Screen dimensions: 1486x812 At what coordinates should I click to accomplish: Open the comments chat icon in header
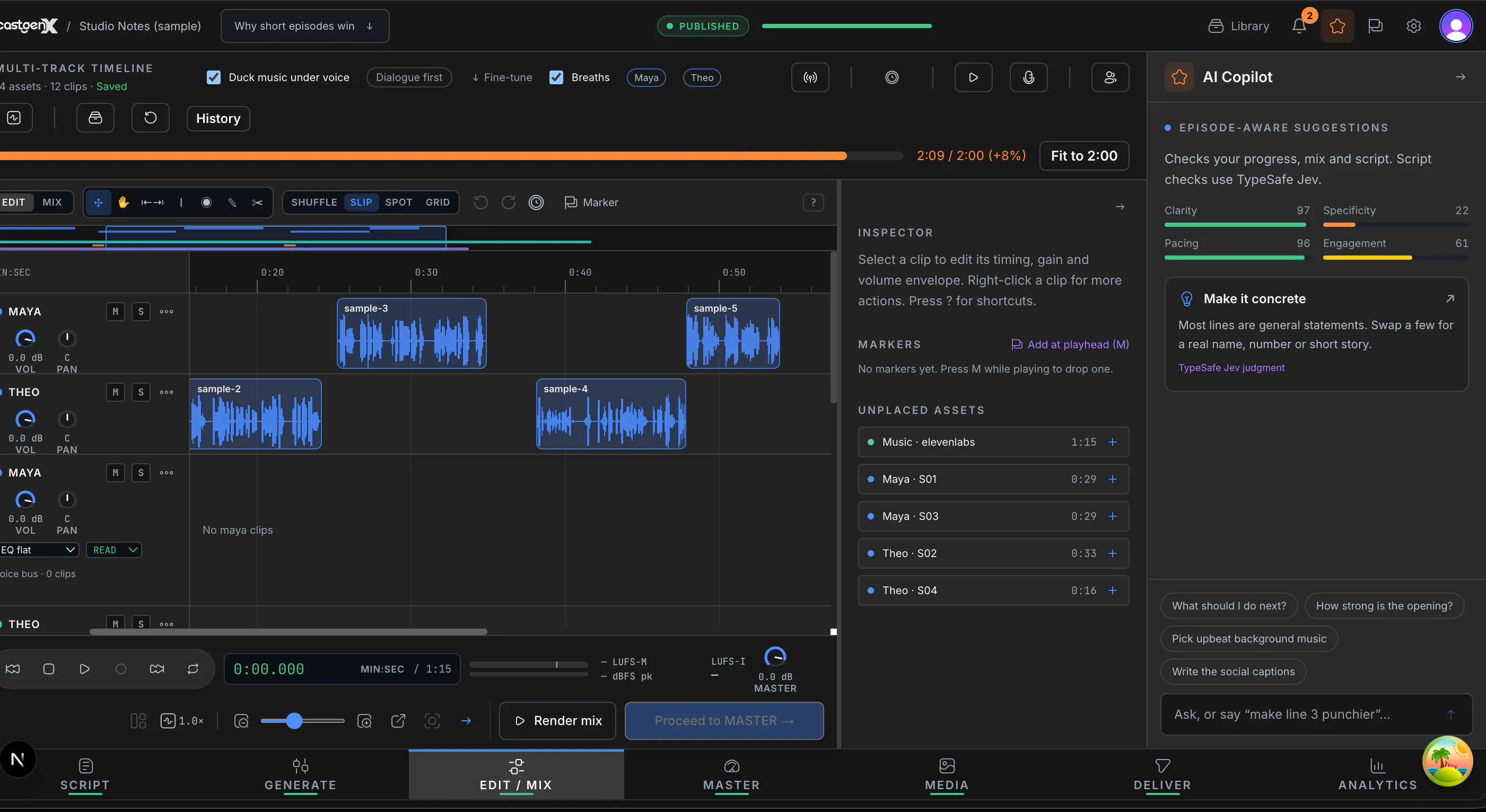(1375, 26)
